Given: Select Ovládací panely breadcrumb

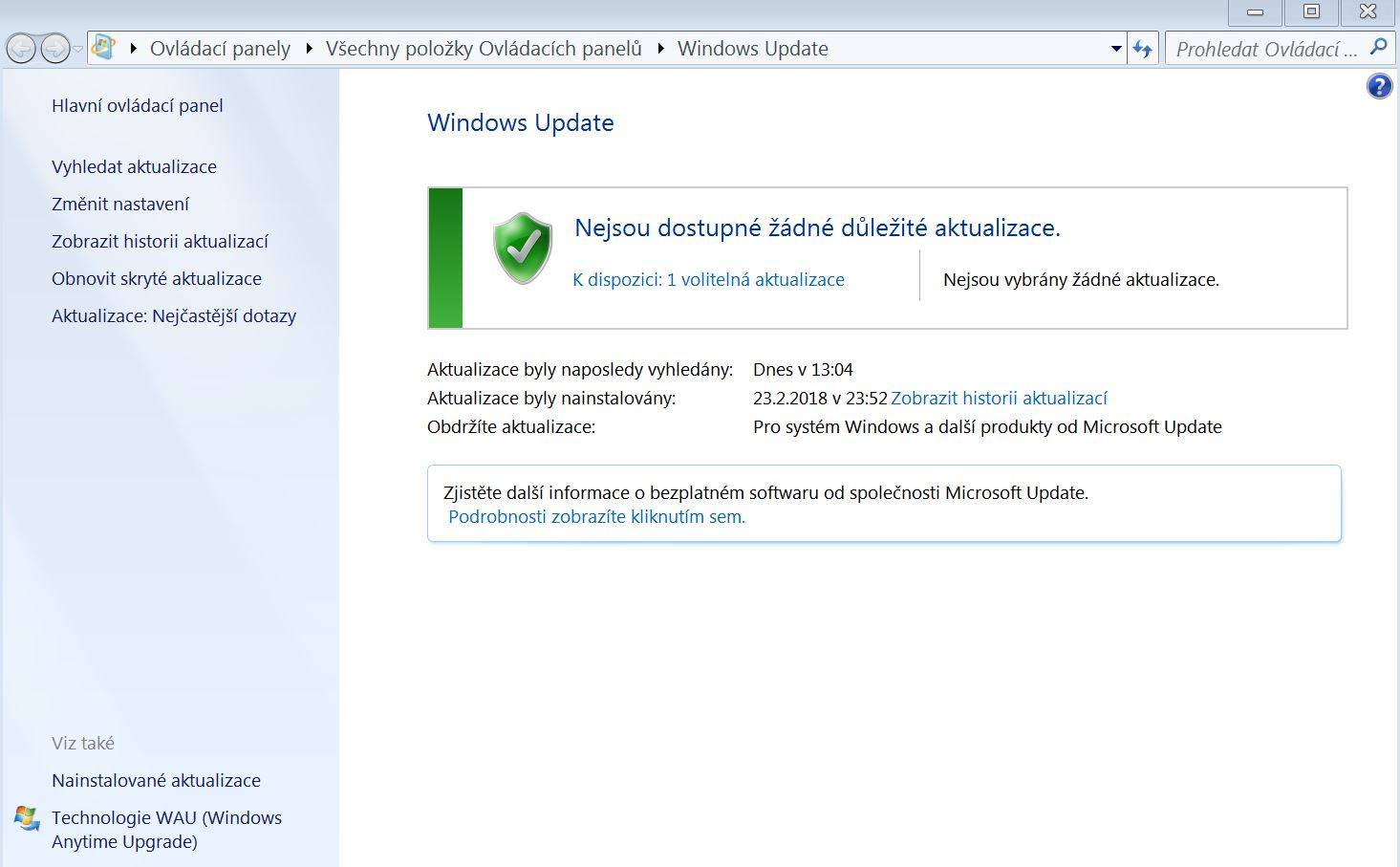Looking at the screenshot, I should pos(220,49).
